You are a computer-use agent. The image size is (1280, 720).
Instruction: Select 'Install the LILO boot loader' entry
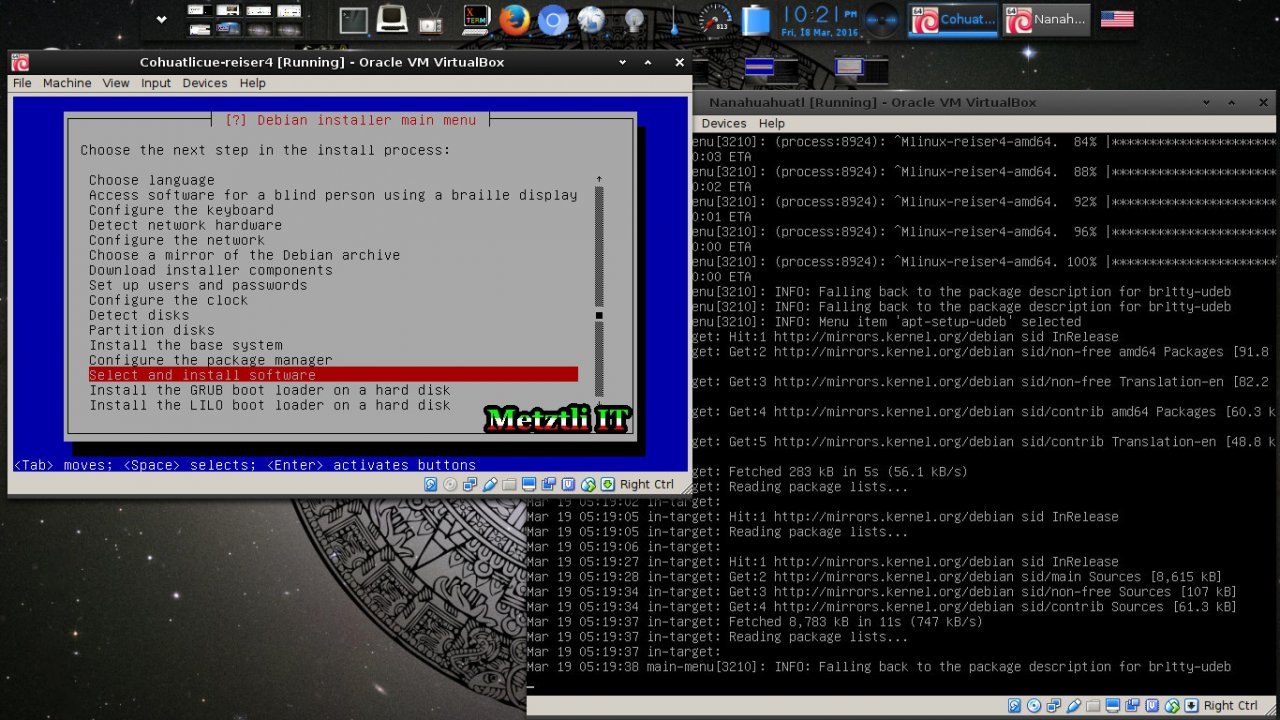point(269,405)
